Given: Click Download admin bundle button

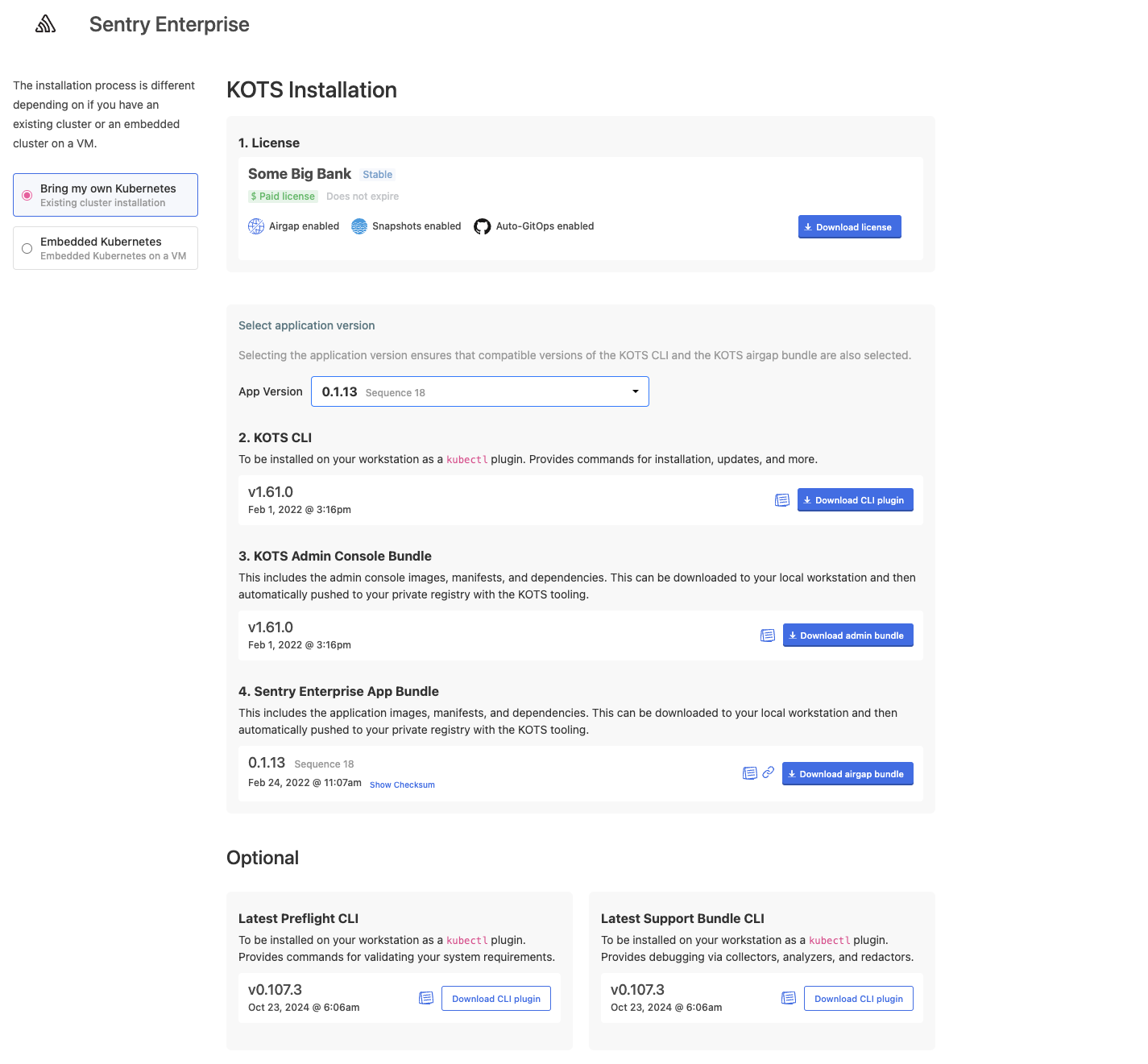Looking at the screenshot, I should (848, 636).
